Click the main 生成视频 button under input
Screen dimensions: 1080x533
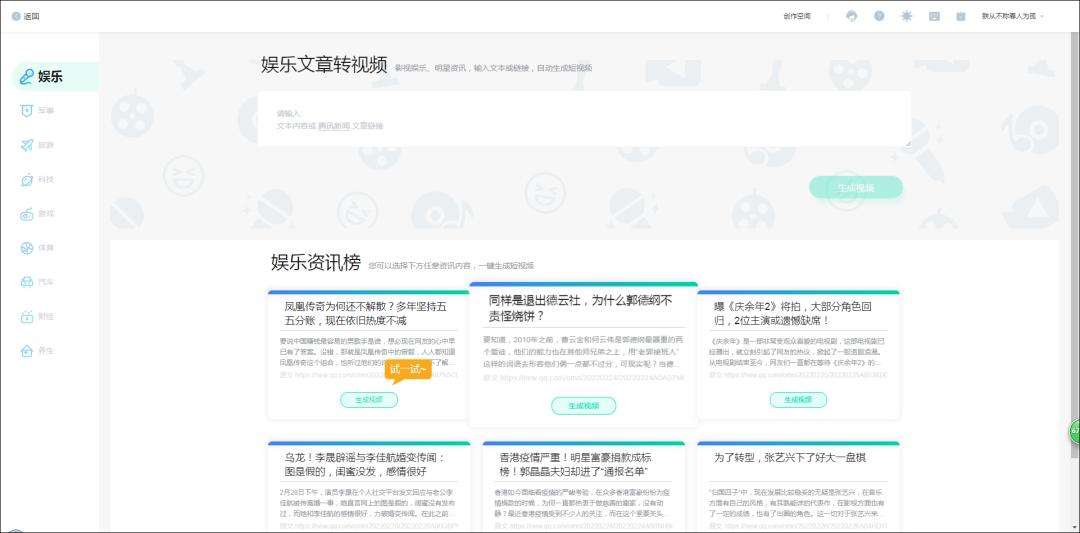point(856,187)
